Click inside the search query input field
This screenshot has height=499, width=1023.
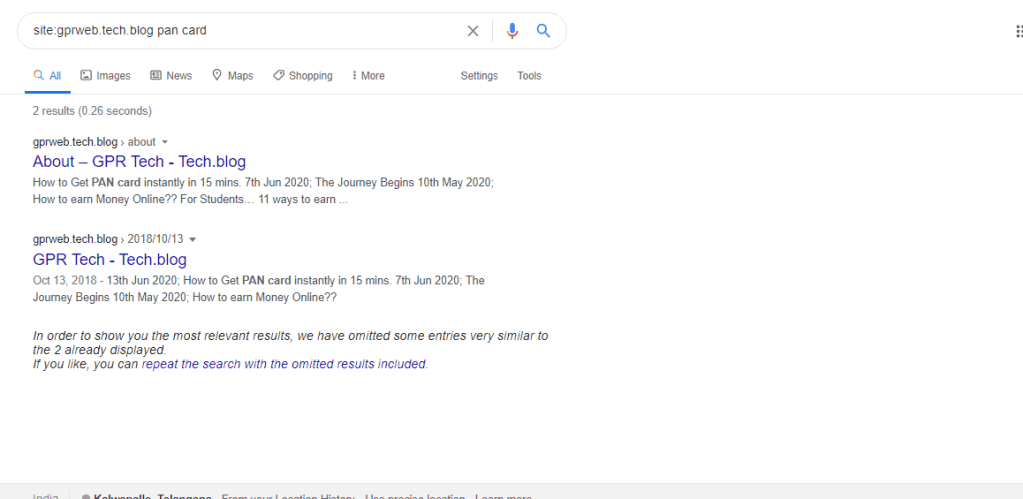pyautogui.click(x=240, y=31)
